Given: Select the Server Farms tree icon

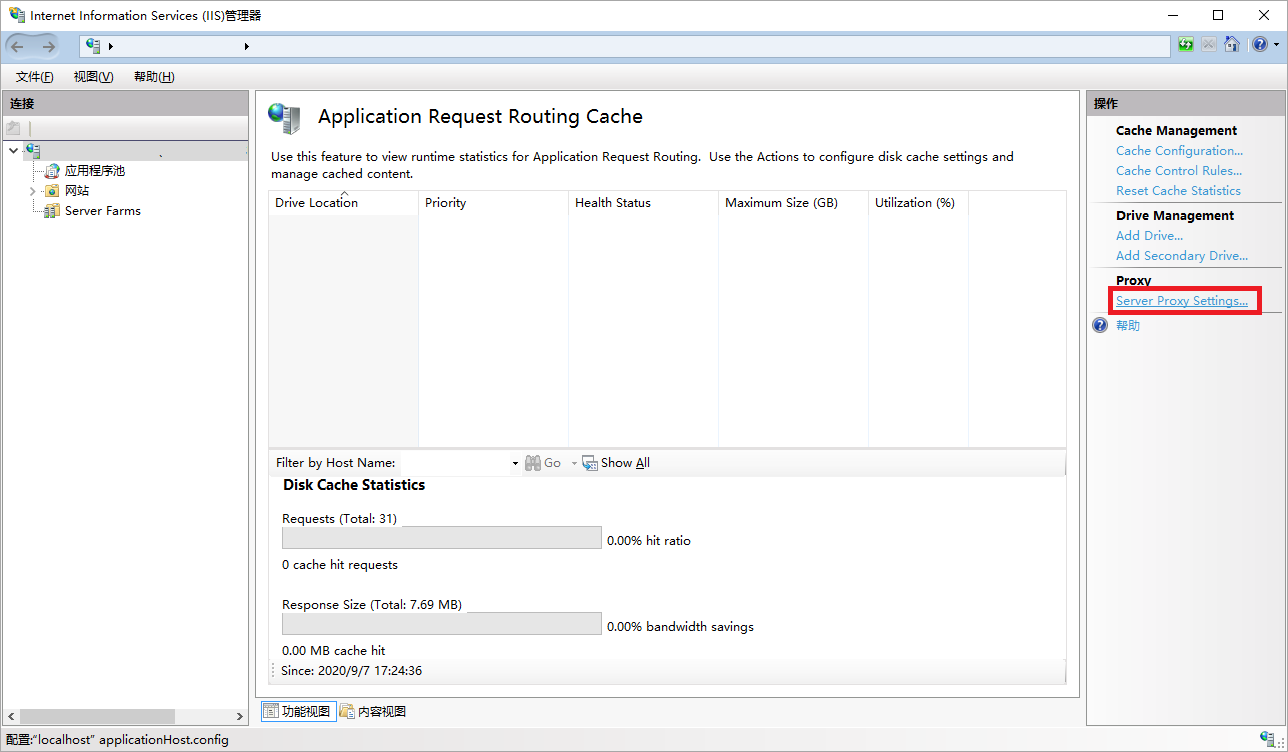Looking at the screenshot, I should click(x=52, y=211).
